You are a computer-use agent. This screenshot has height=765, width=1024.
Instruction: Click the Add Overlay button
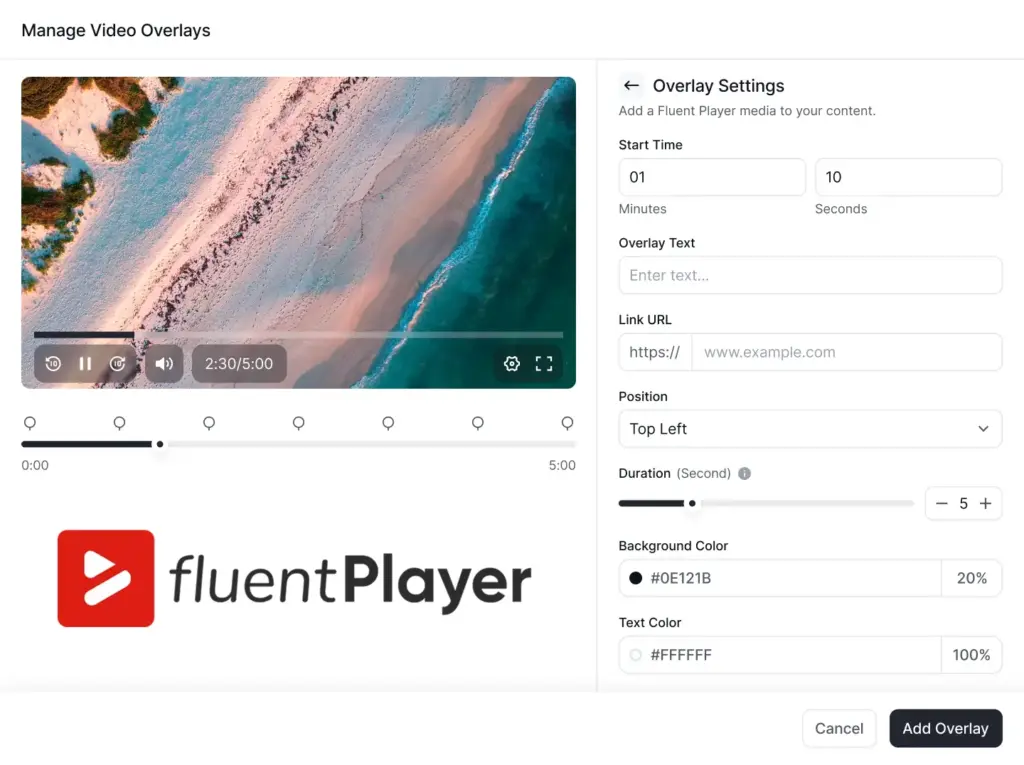(x=945, y=728)
